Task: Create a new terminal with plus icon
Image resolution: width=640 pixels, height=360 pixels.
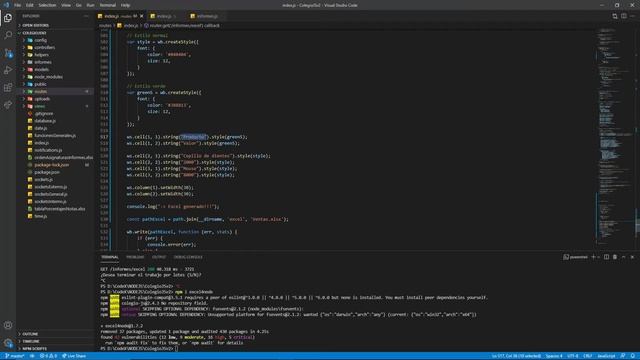Action: pyautogui.click(x=593, y=257)
